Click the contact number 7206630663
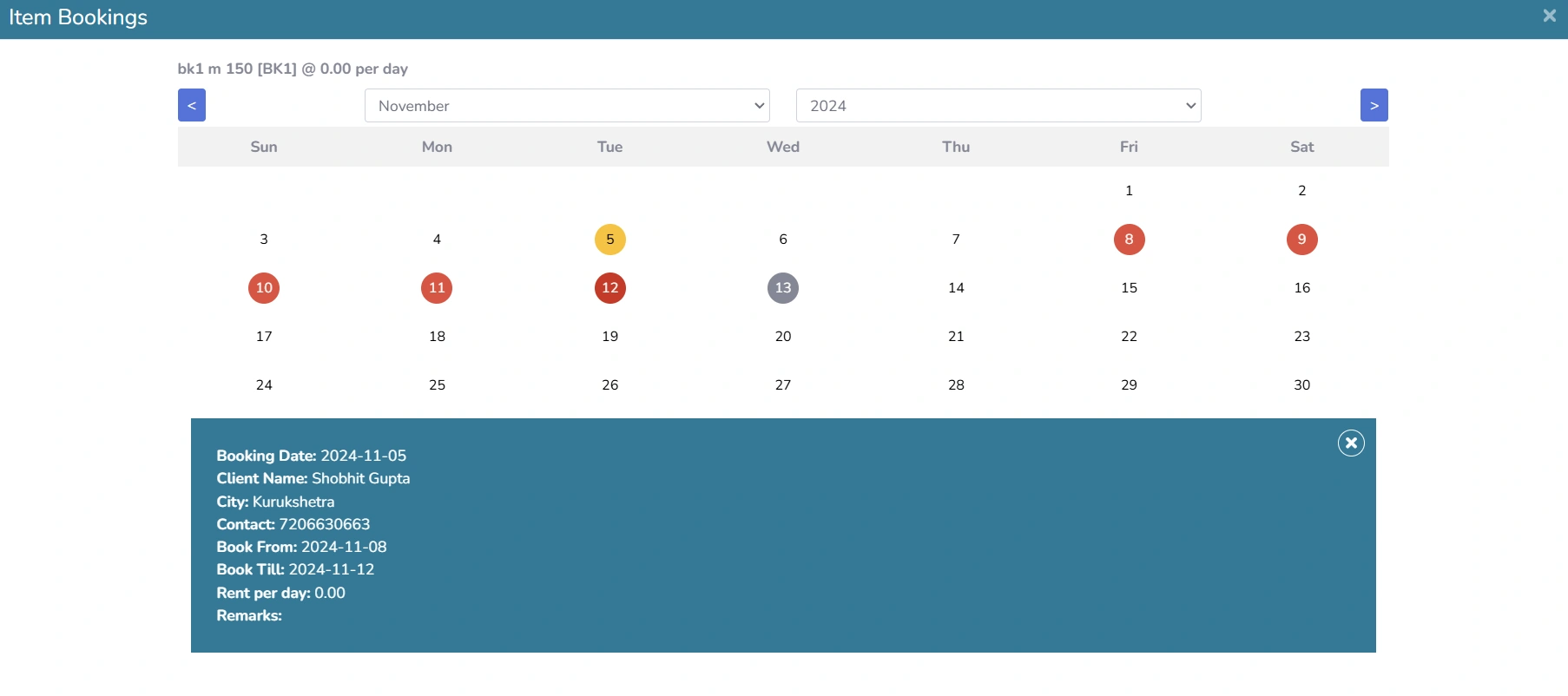This screenshot has height=696, width=1568. [x=325, y=524]
